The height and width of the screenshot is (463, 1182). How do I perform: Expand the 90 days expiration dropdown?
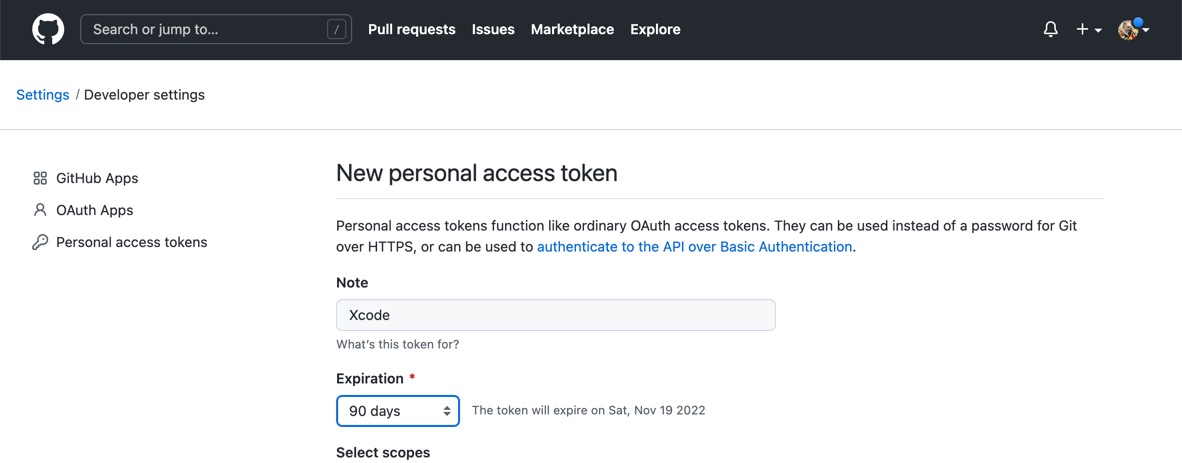[397, 411]
